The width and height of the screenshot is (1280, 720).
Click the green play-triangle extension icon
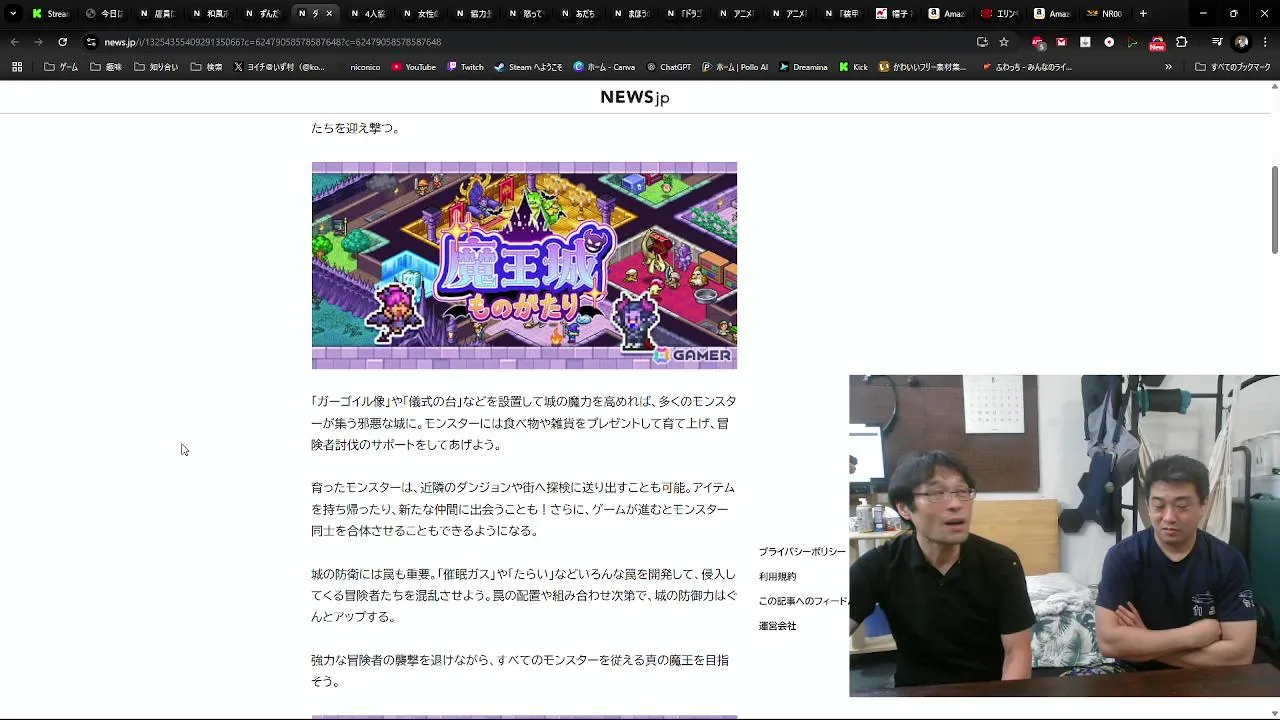1132,42
